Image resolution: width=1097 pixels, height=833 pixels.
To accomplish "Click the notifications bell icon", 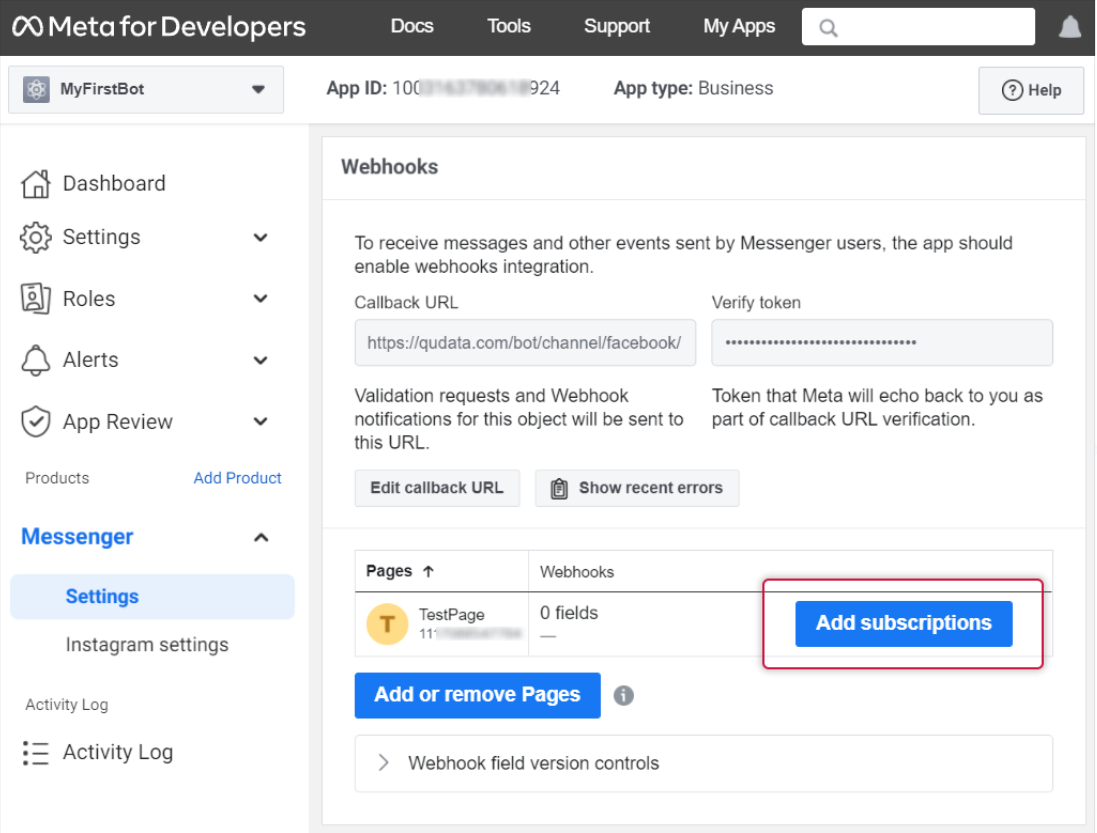I will point(1070,27).
